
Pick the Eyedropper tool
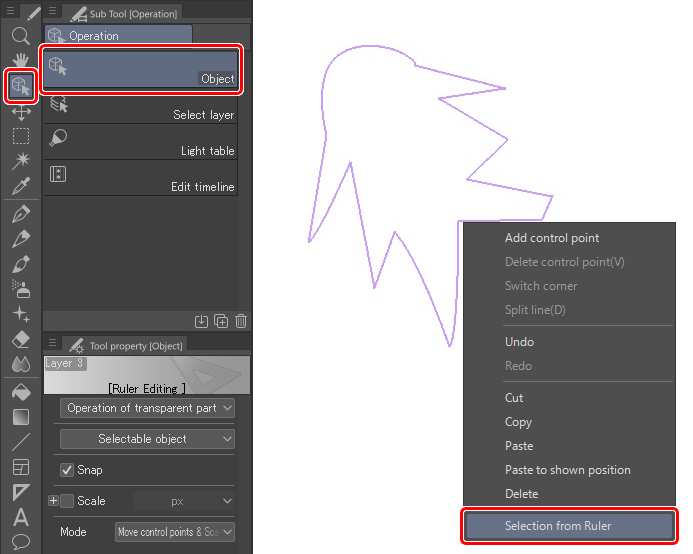[x=20, y=186]
